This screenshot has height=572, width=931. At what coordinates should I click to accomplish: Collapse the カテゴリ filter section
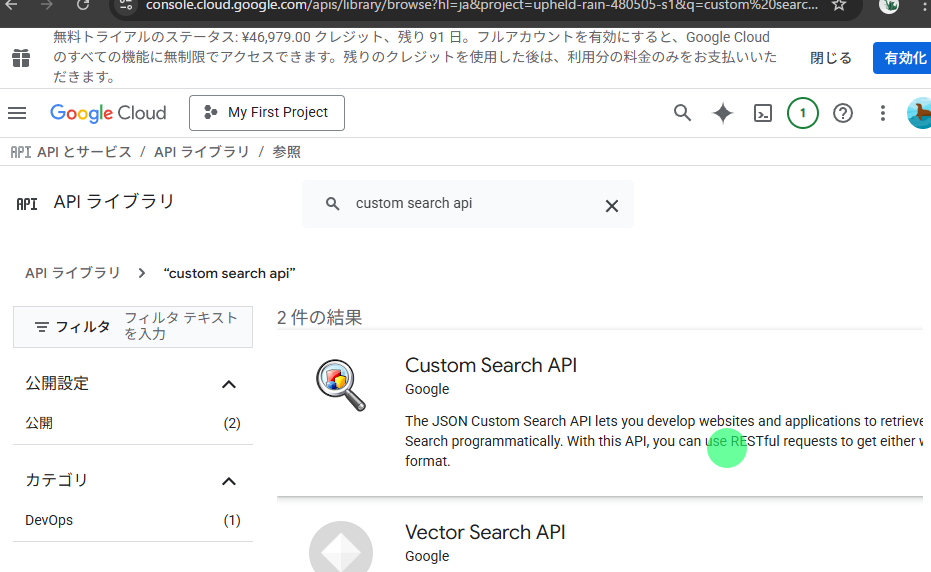228,481
